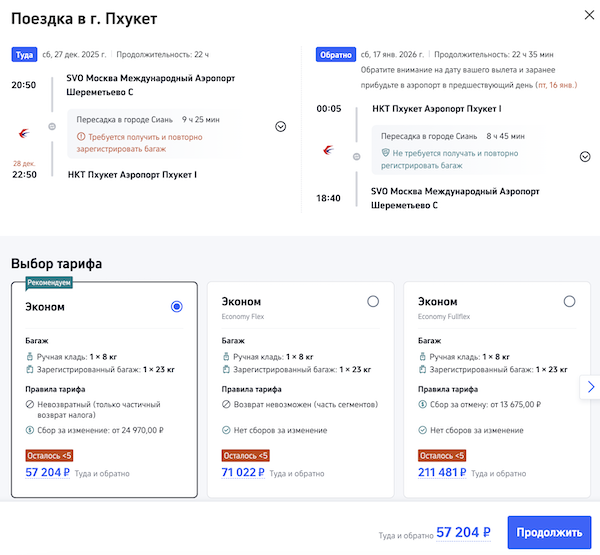This screenshot has height=555, width=600.
Task: Select the recommended Эконом fare radio button
Action: [177, 307]
